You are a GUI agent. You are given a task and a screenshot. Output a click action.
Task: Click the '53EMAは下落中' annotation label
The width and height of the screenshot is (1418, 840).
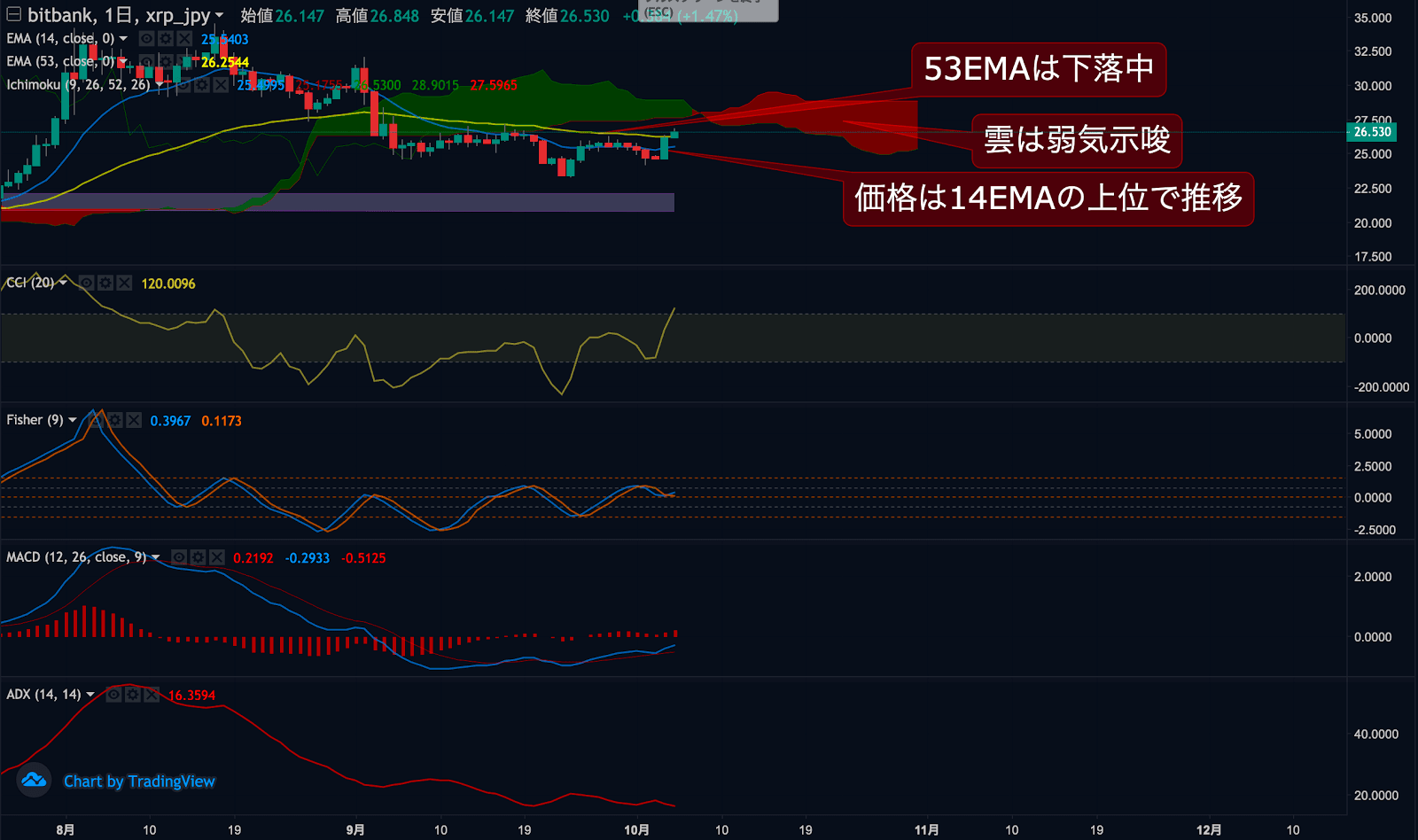coord(1039,69)
